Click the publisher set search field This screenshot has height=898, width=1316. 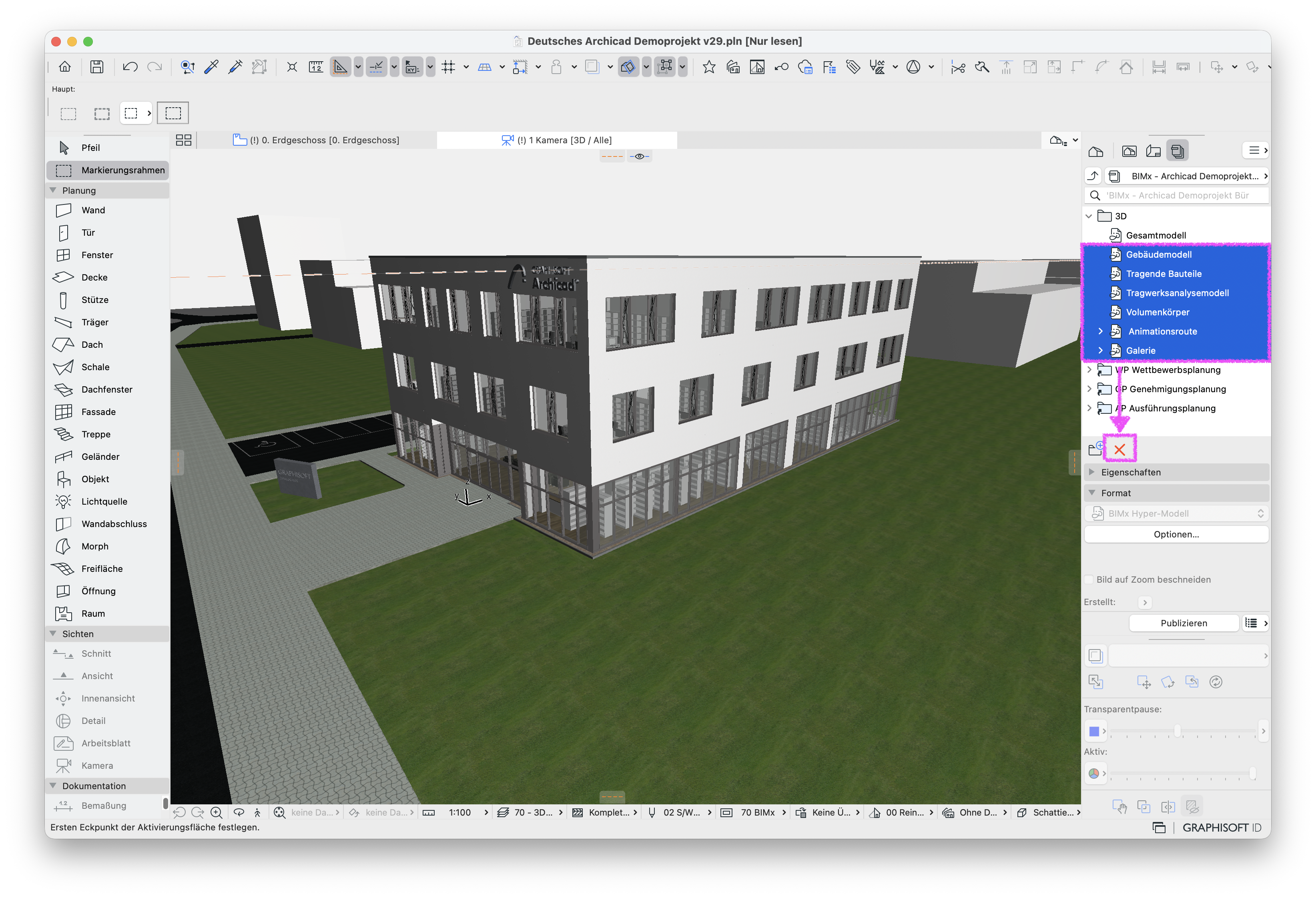point(1176,195)
